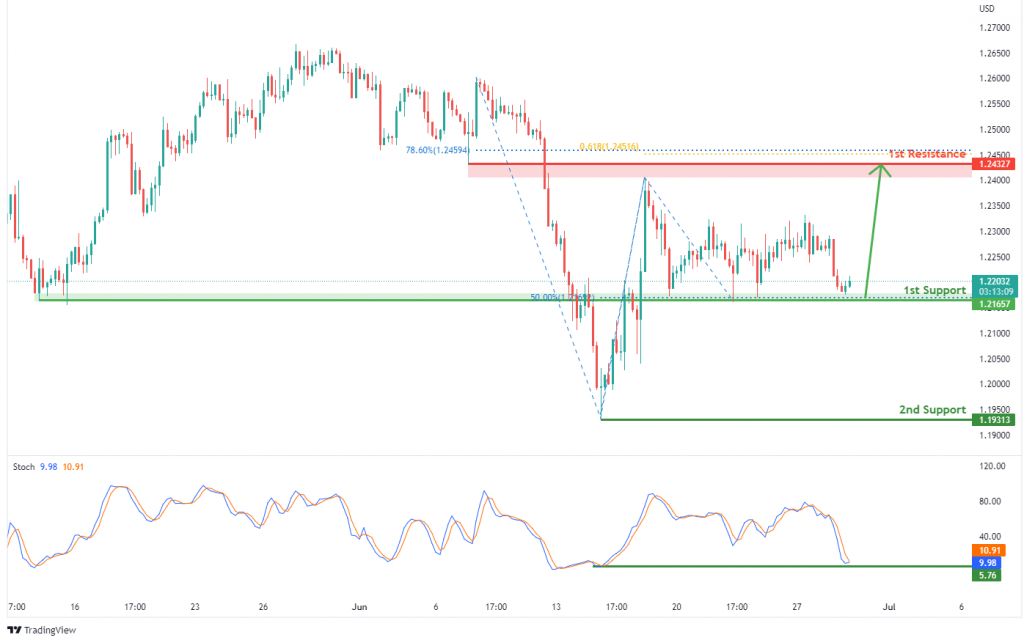Viewport: 1024px width, 643px height.
Task: Click the Jul date on time axis
Action: 889,606
